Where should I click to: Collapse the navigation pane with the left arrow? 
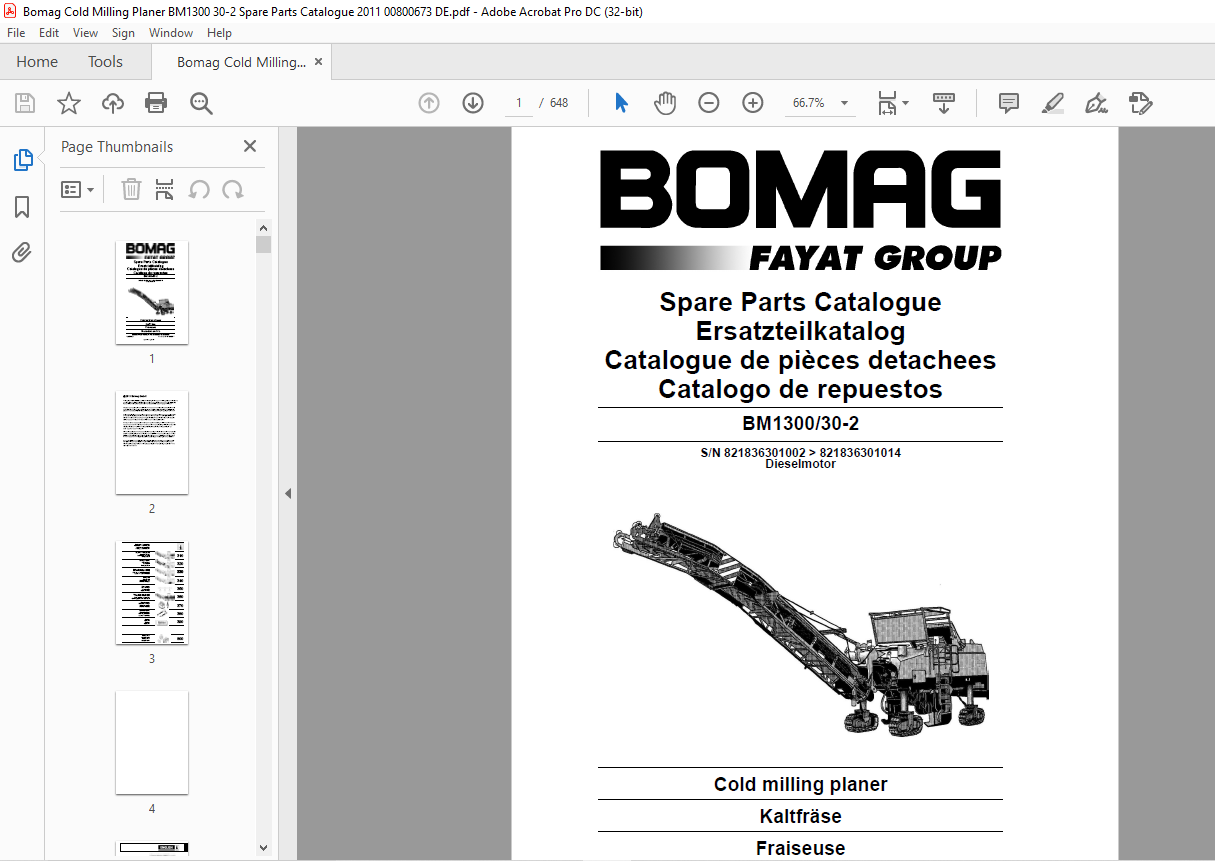[288, 493]
